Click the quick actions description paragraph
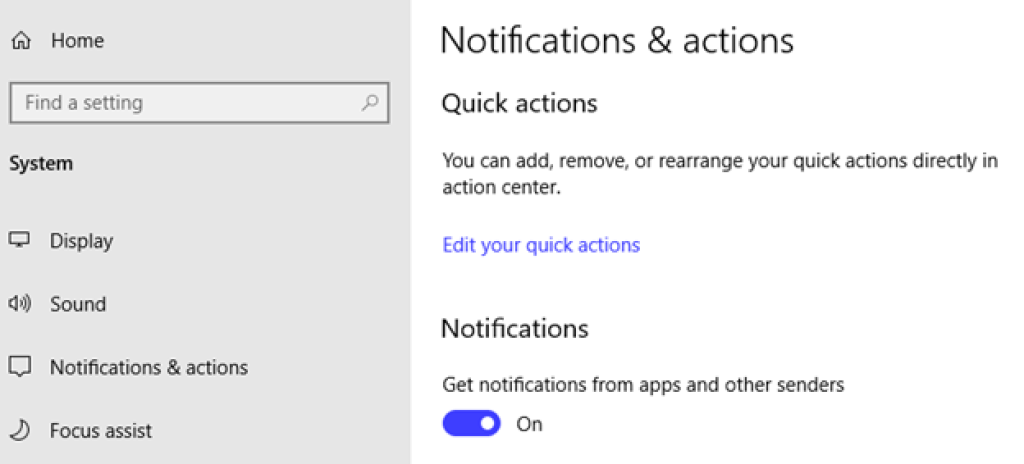Viewport: 1024px width, 464px height. coord(720,174)
